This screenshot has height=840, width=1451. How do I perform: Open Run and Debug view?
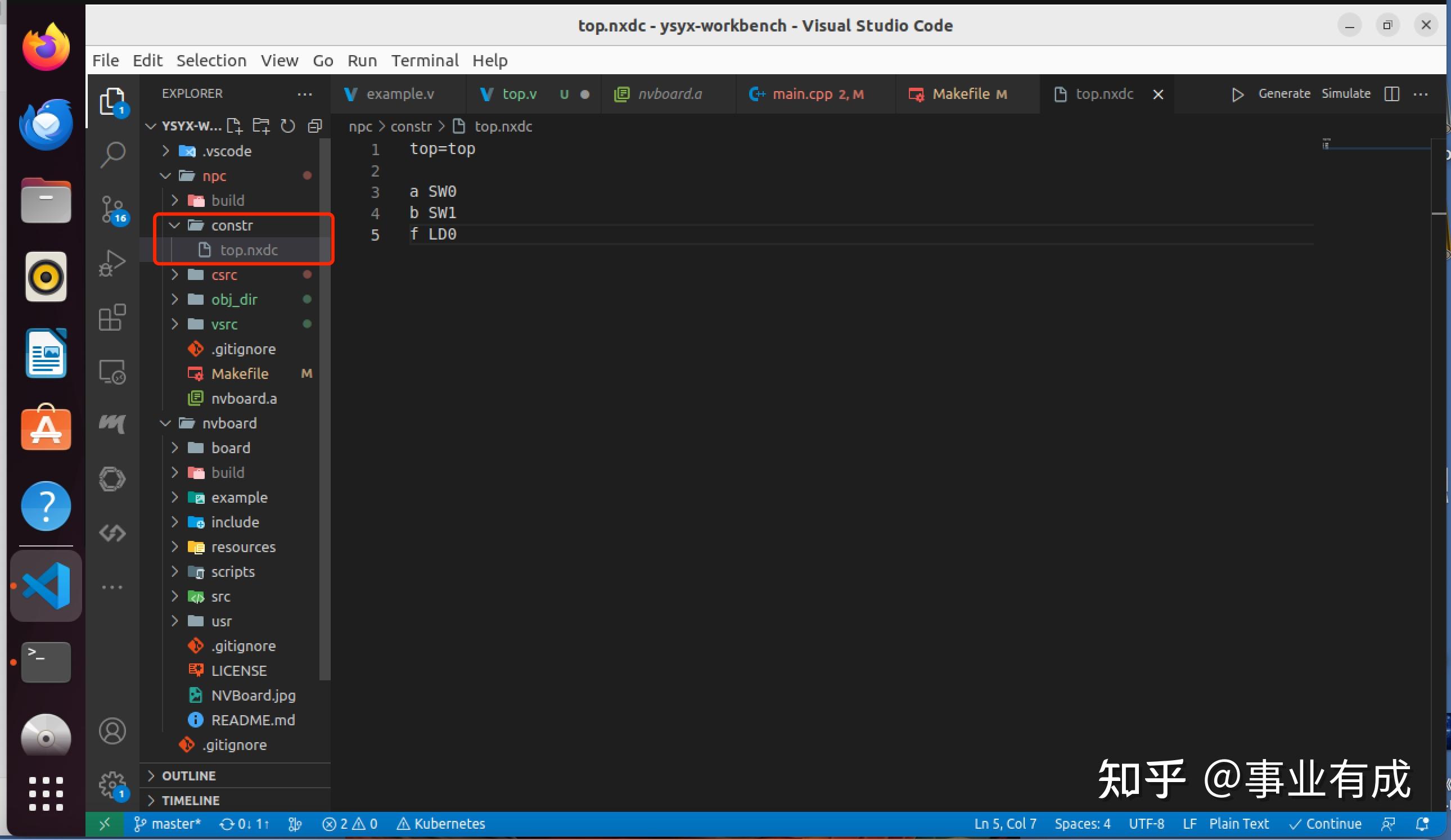click(x=112, y=263)
